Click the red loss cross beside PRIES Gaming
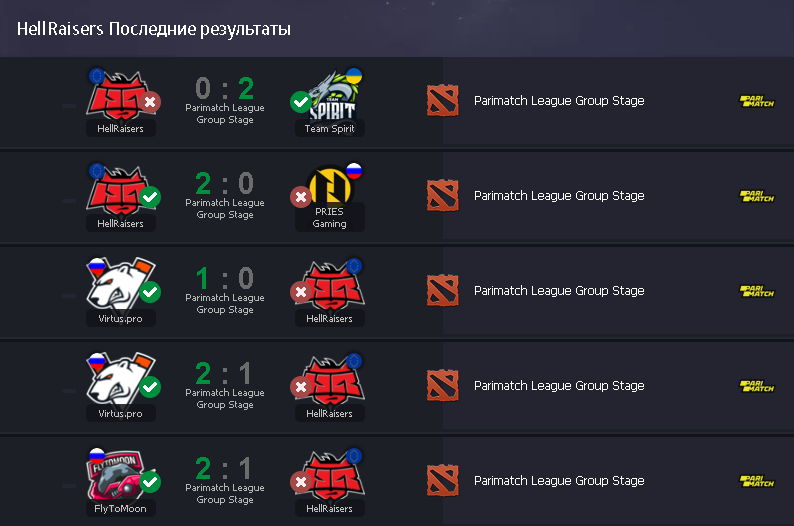 301,197
